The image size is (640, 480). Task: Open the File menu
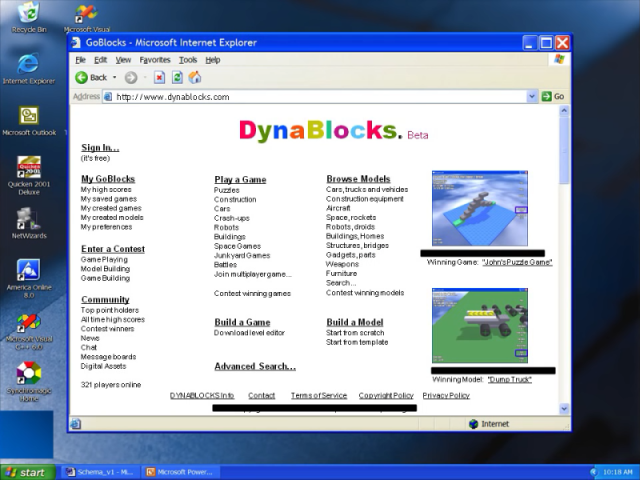(x=80, y=60)
